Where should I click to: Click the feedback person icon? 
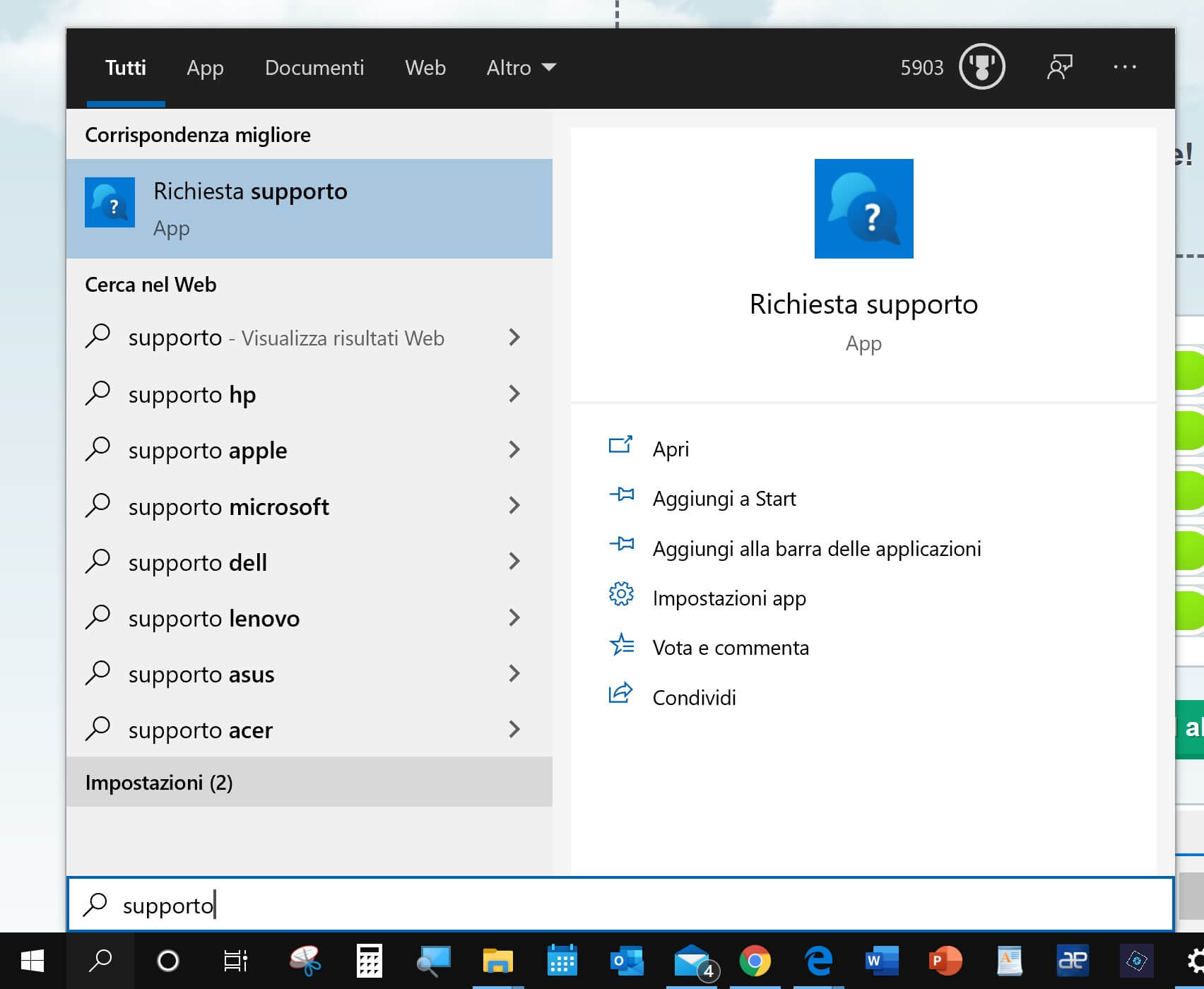[x=1058, y=67]
